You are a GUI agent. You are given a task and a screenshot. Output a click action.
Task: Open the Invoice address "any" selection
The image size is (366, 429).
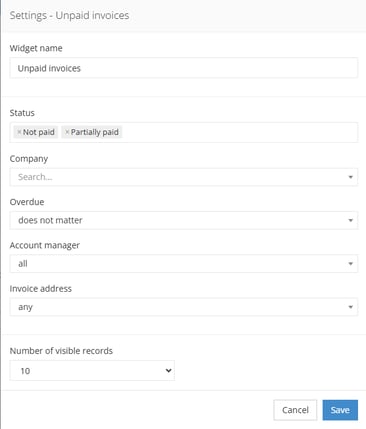(x=184, y=307)
